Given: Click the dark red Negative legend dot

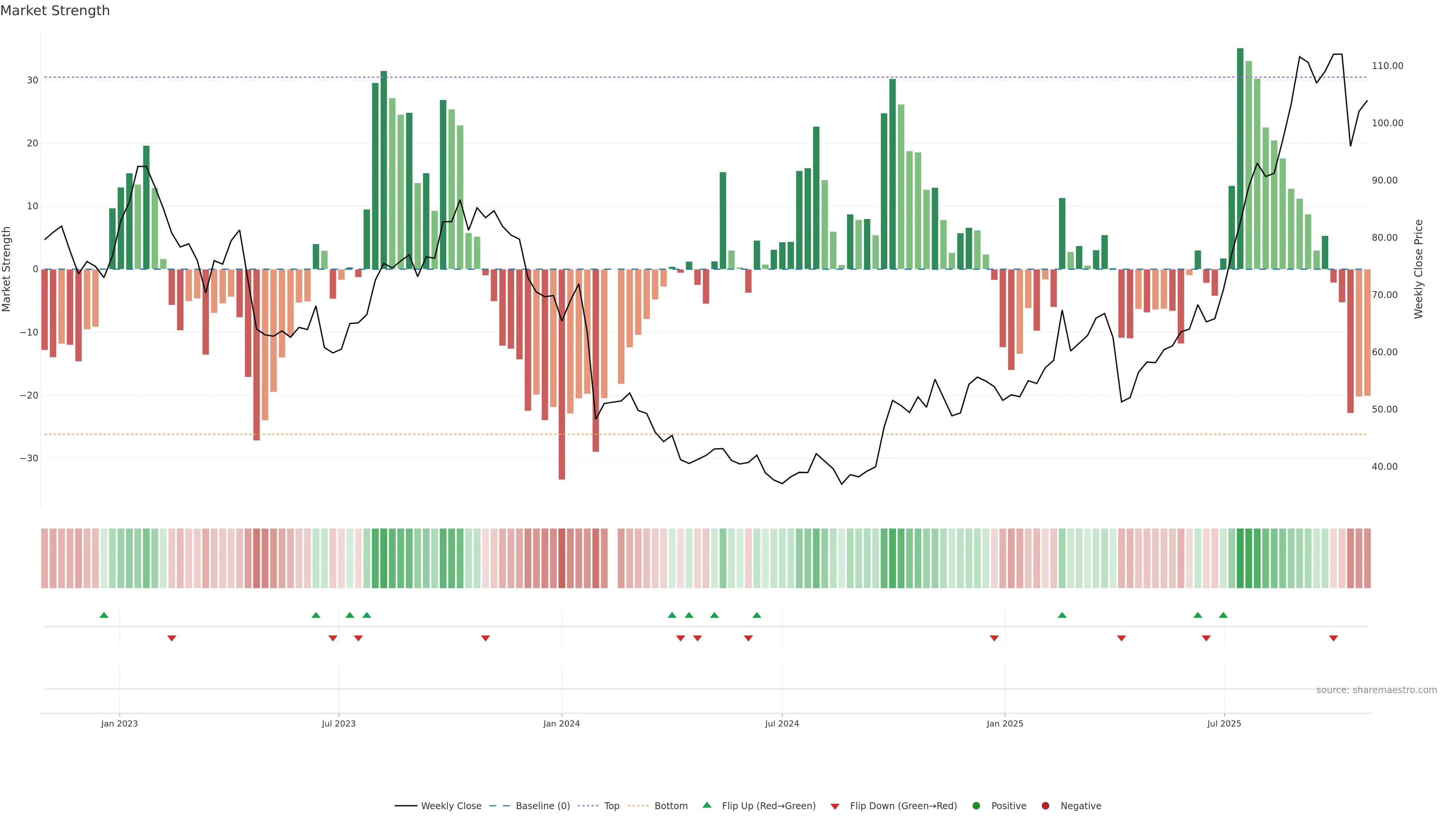Looking at the screenshot, I should [x=1045, y=805].
